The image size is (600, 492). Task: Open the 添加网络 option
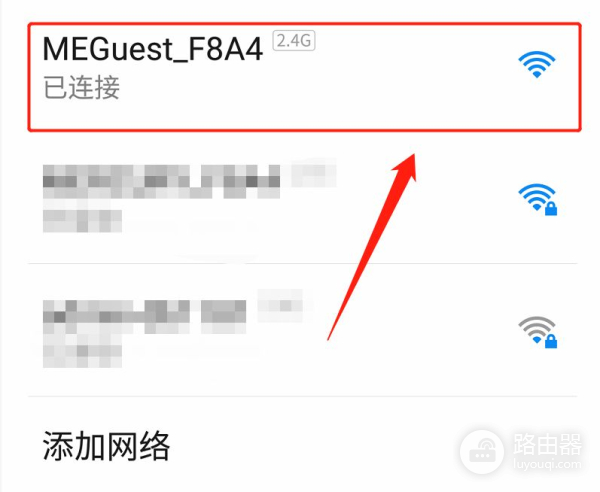coord(106,446)
